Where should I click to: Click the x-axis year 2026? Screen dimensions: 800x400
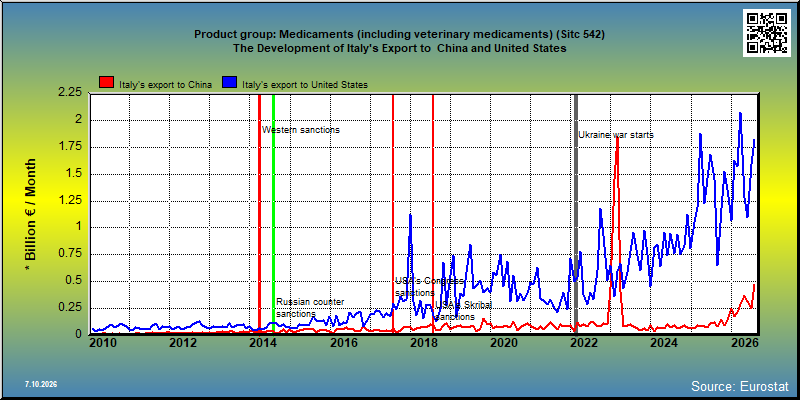(746, 343)
